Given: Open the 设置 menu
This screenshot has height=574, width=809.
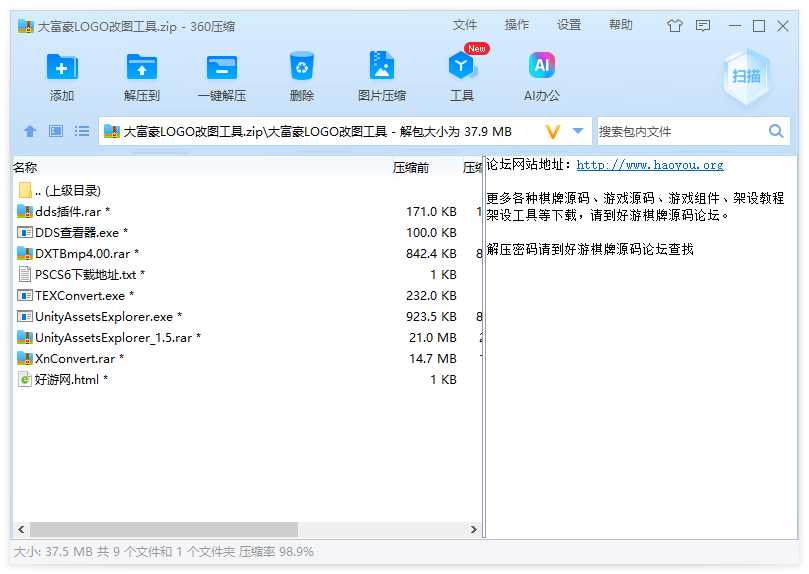Looking at the screenshot, I should point(569,25).
